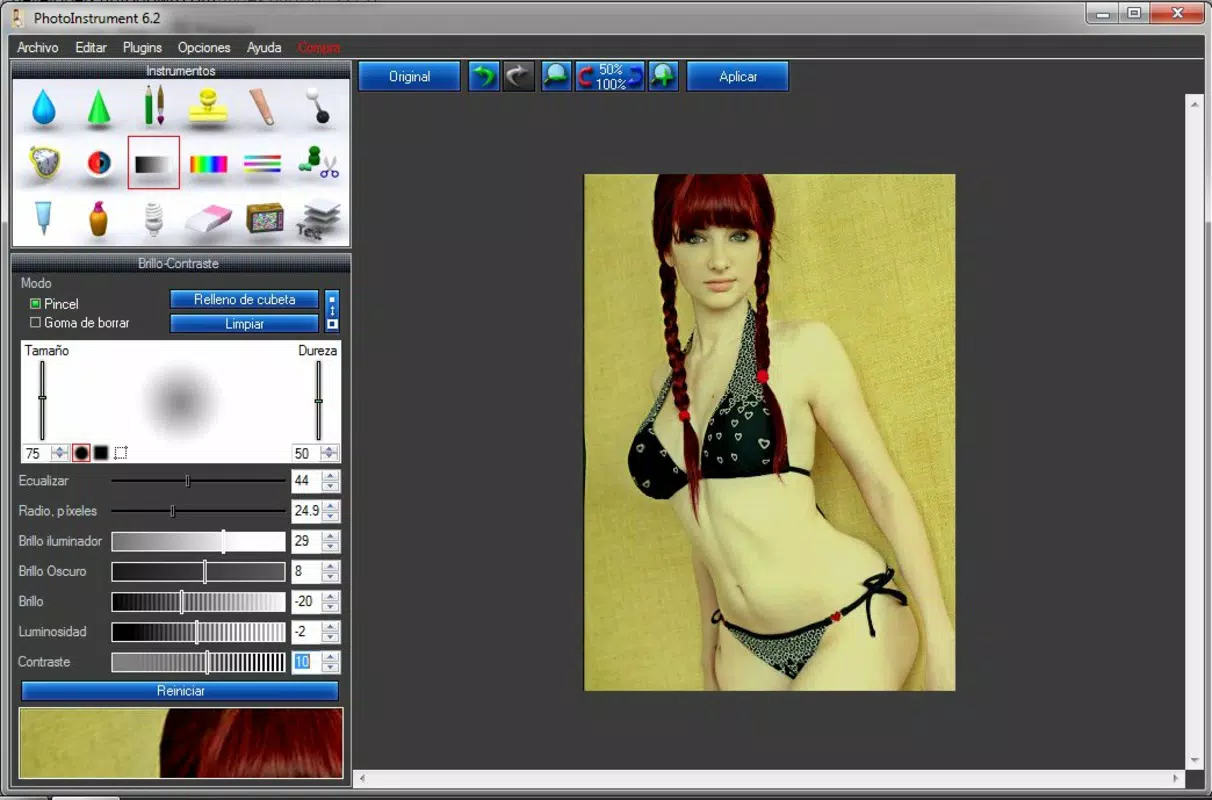Select the orange lotion bottle tool
The image size is (1212, 800).
pos(98,218)
